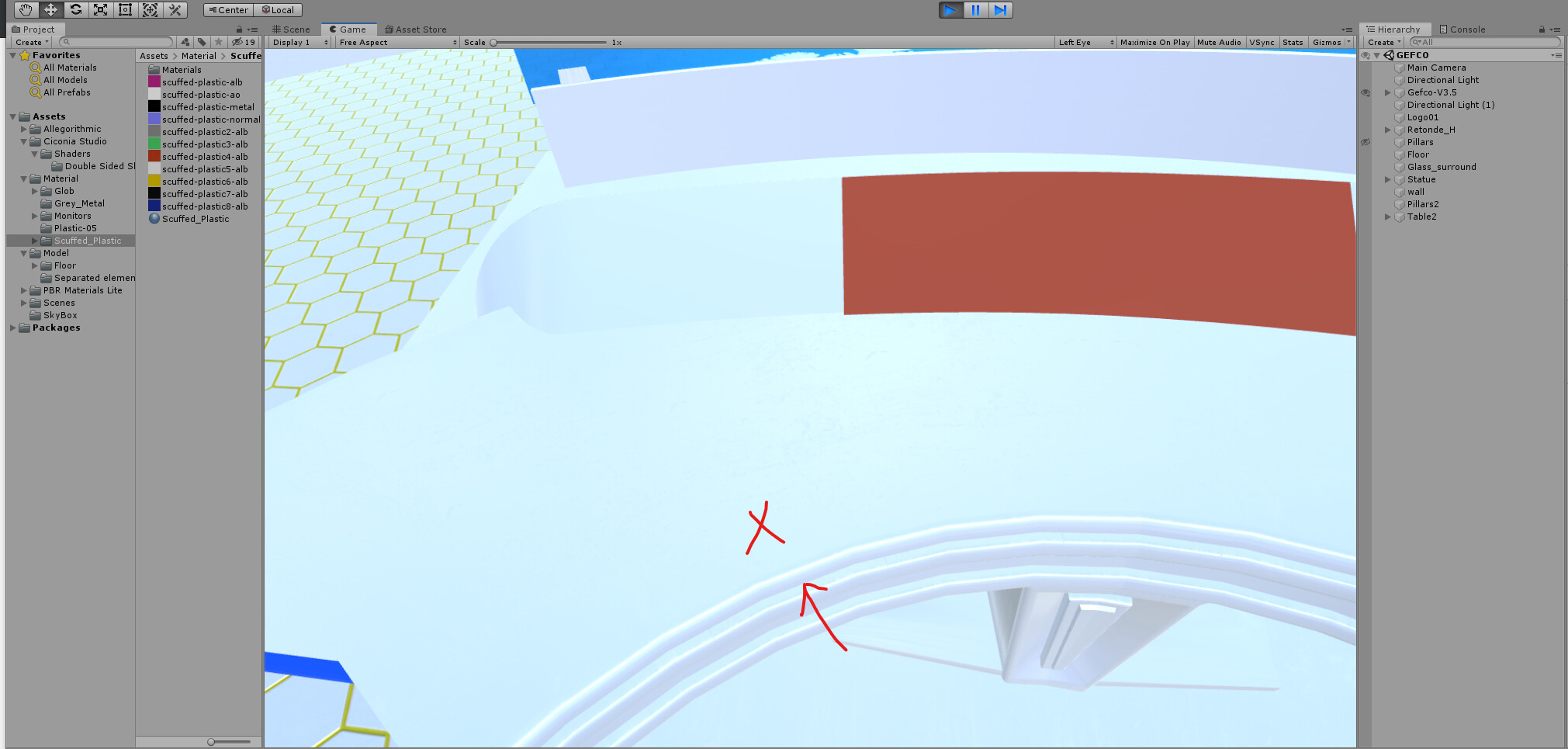Open the custom editor tools icon

point(175,9)
